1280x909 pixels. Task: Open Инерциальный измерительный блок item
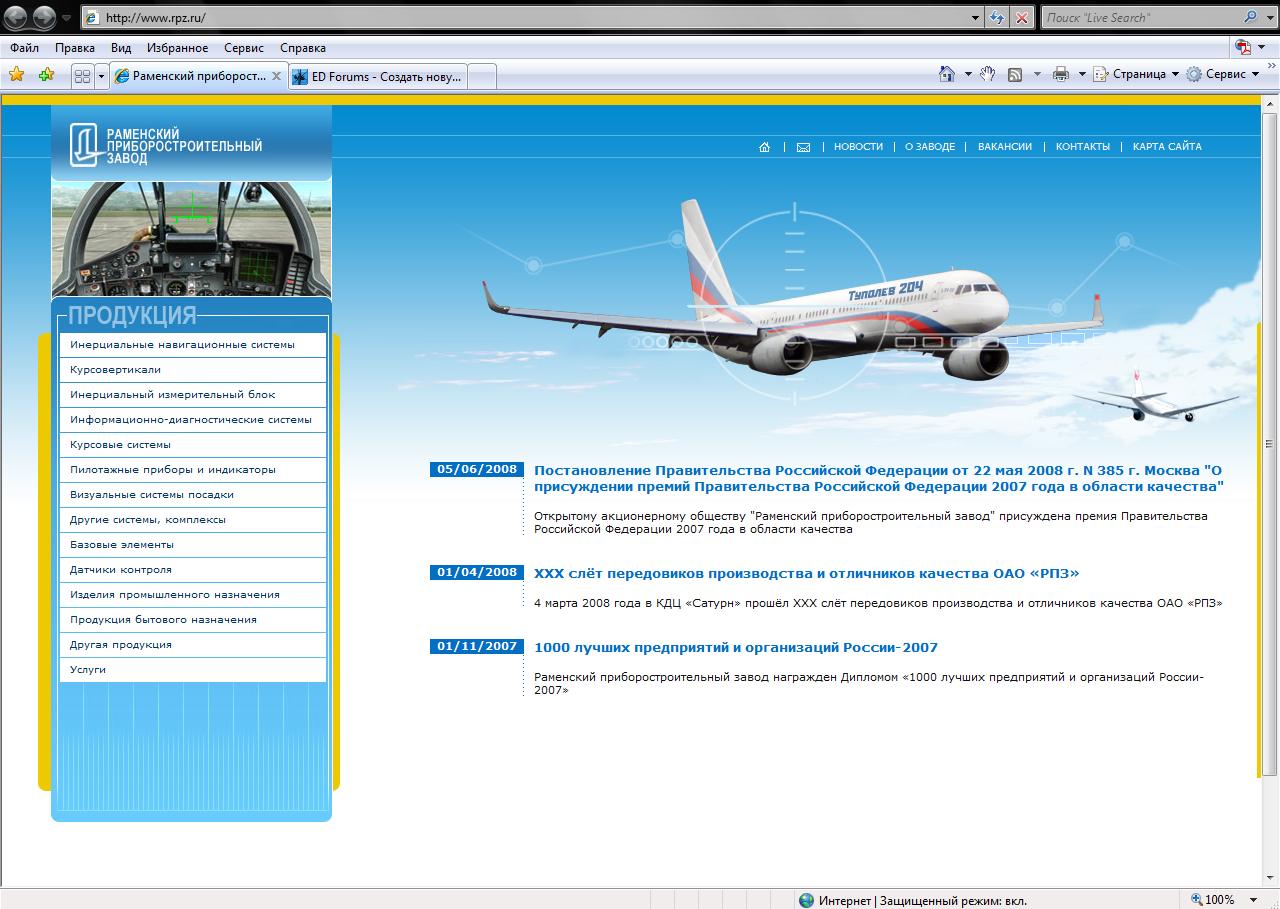pyautogui.click(x=193, y=395)
